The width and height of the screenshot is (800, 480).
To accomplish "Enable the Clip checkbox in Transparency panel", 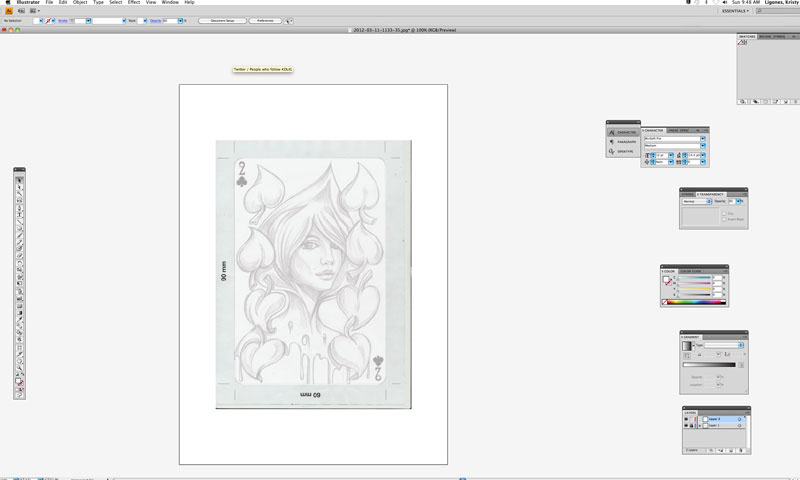I will (x=724, y=213).
